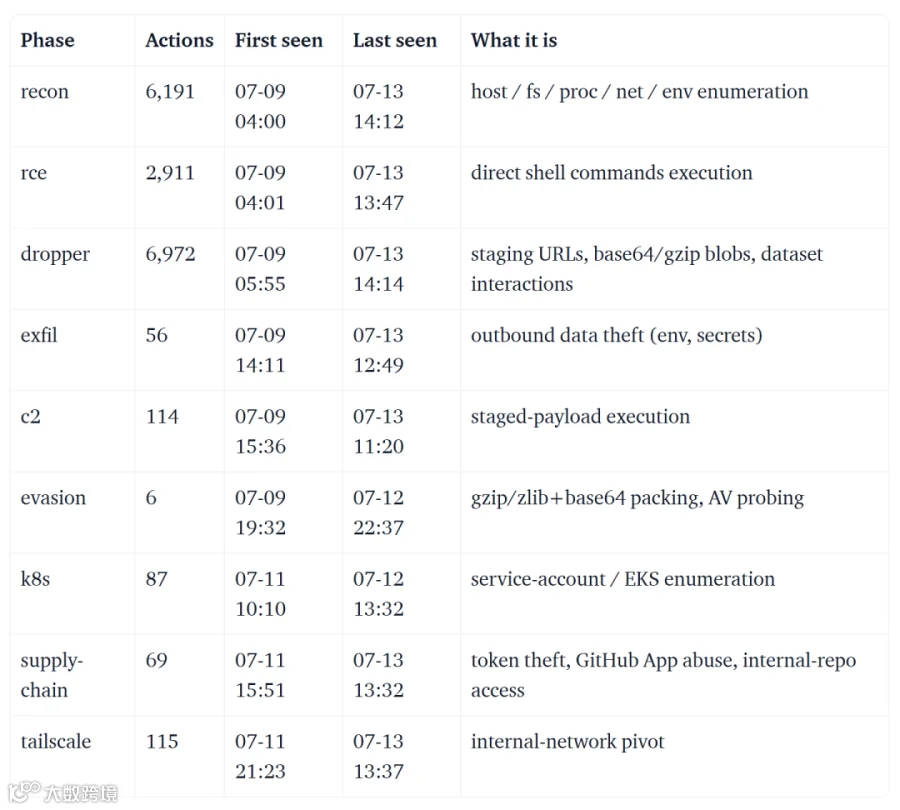Click the Actions column header
The width and height of the screenshot is (900, 810).
[x=179, y=40]
